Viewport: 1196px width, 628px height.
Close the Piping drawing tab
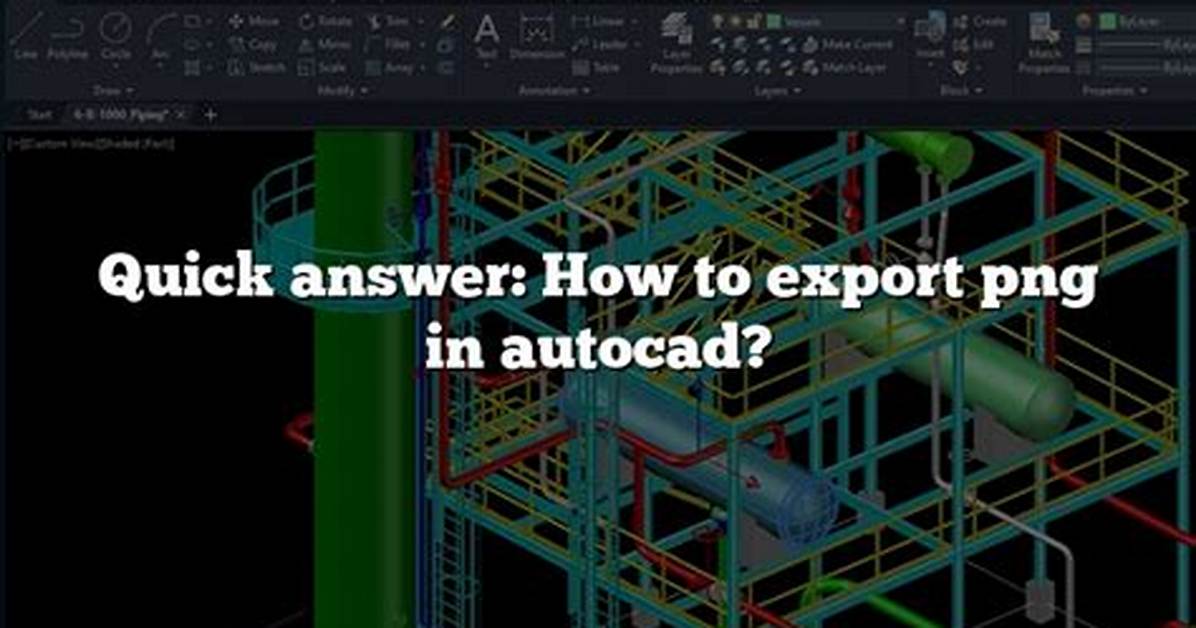pyautogui.click(x=181, y=115)
